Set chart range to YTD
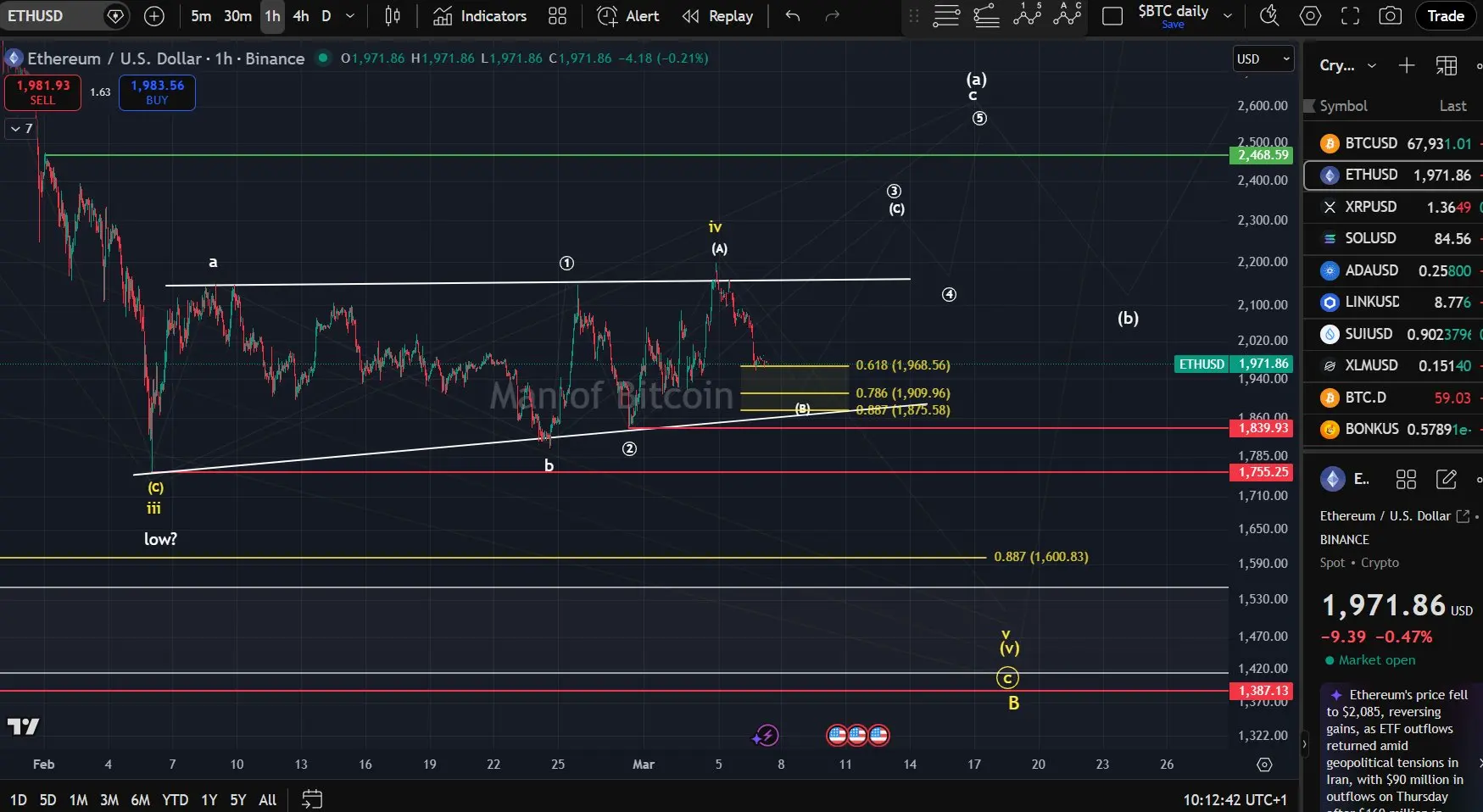 [x=175, y=799]
